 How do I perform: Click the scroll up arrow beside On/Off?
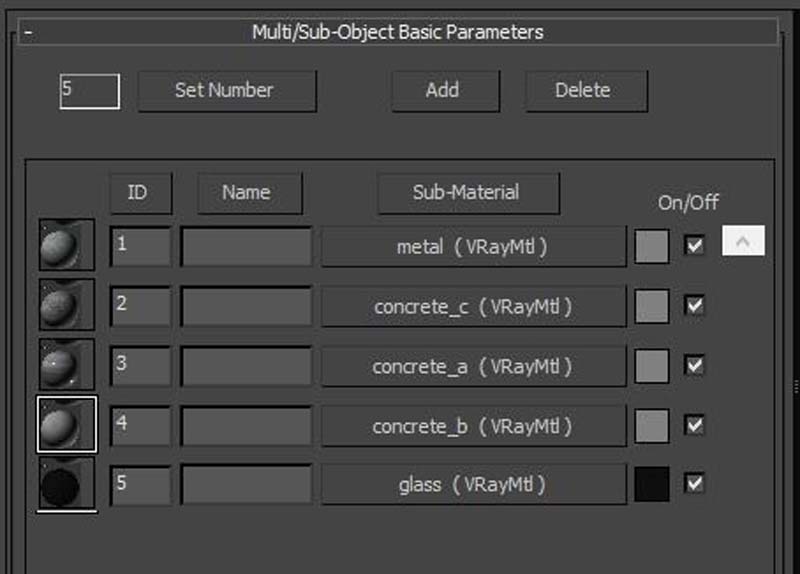pyautogui.click(x=743, y=241)
